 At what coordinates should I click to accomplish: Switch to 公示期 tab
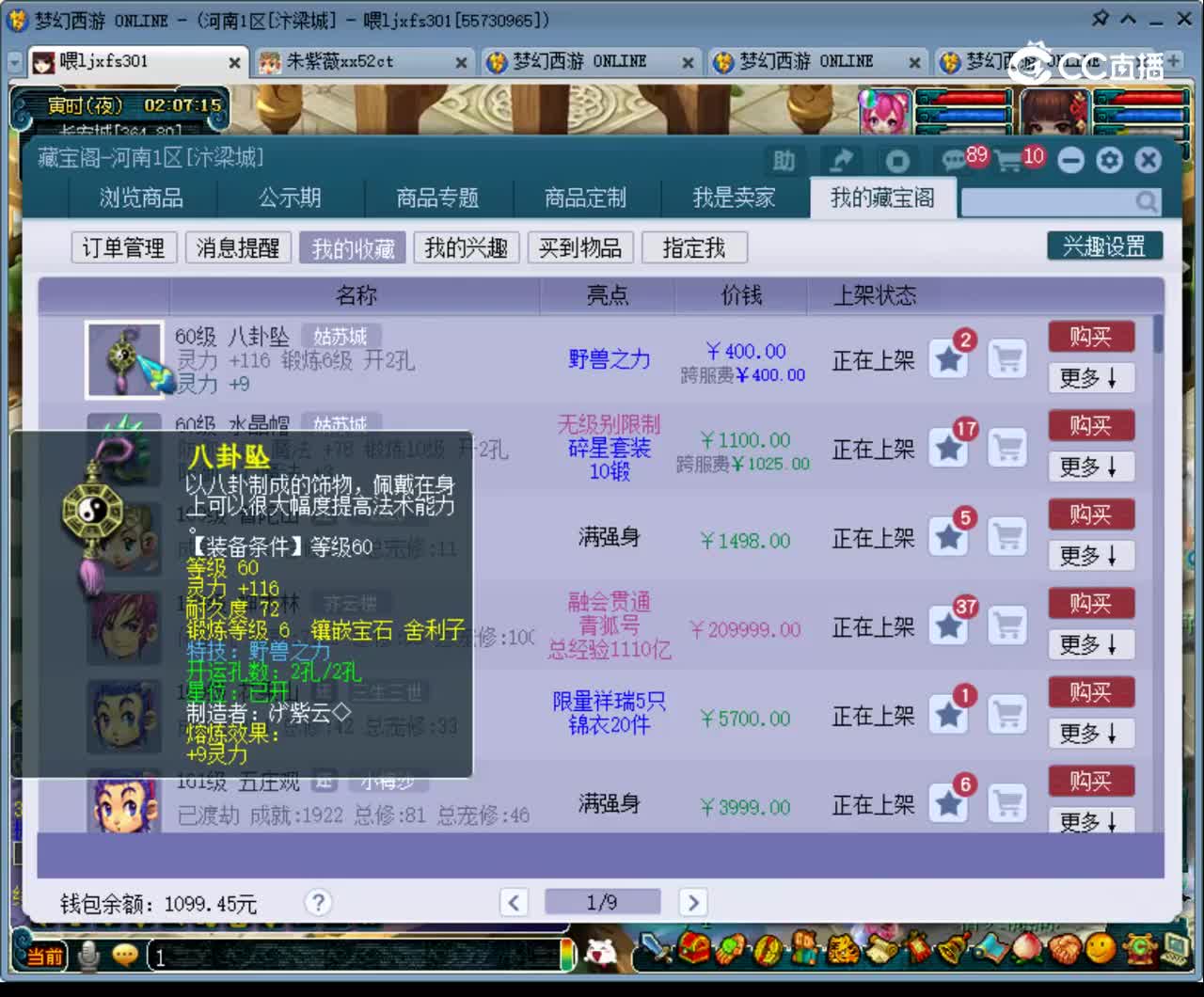290,198
